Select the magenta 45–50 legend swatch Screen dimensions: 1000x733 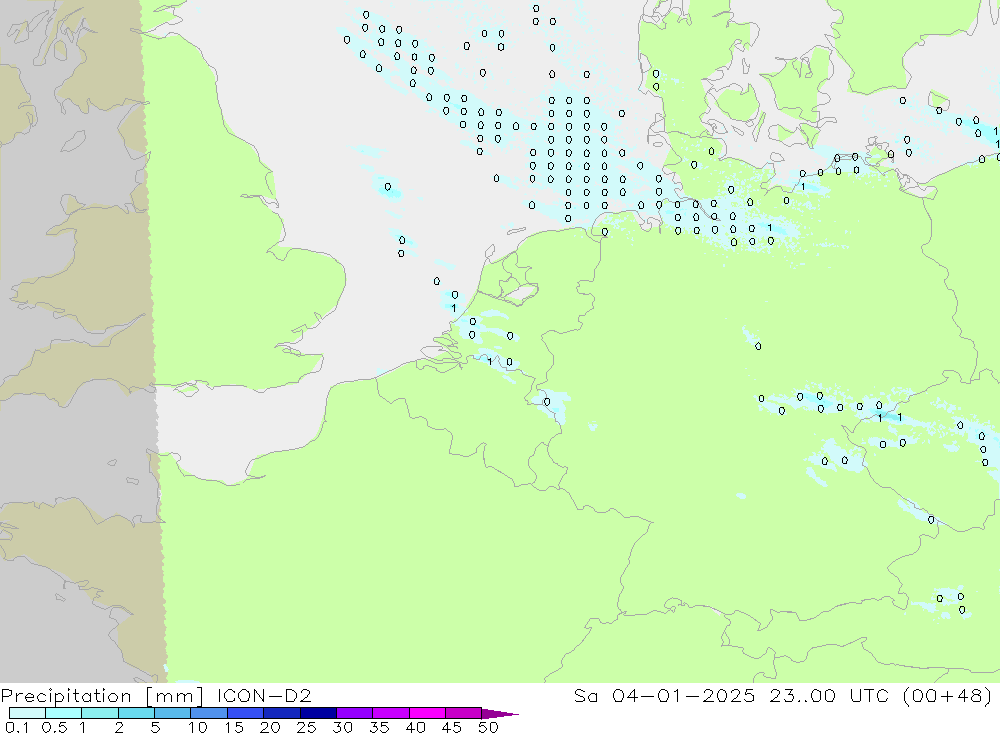click(463, 713)
